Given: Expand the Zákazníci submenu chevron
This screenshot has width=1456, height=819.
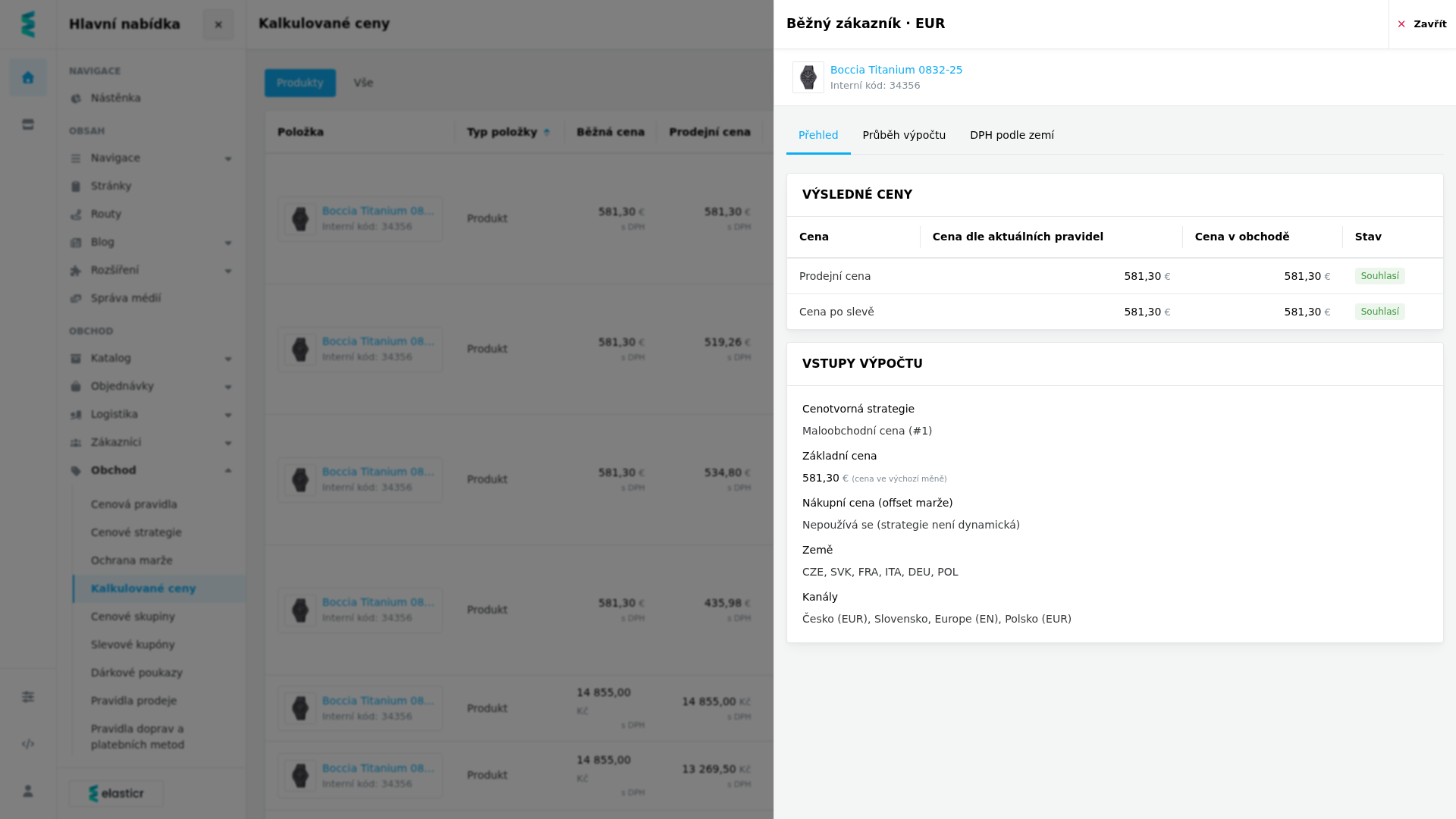Looking at the screenshot, I should [228, 443].
